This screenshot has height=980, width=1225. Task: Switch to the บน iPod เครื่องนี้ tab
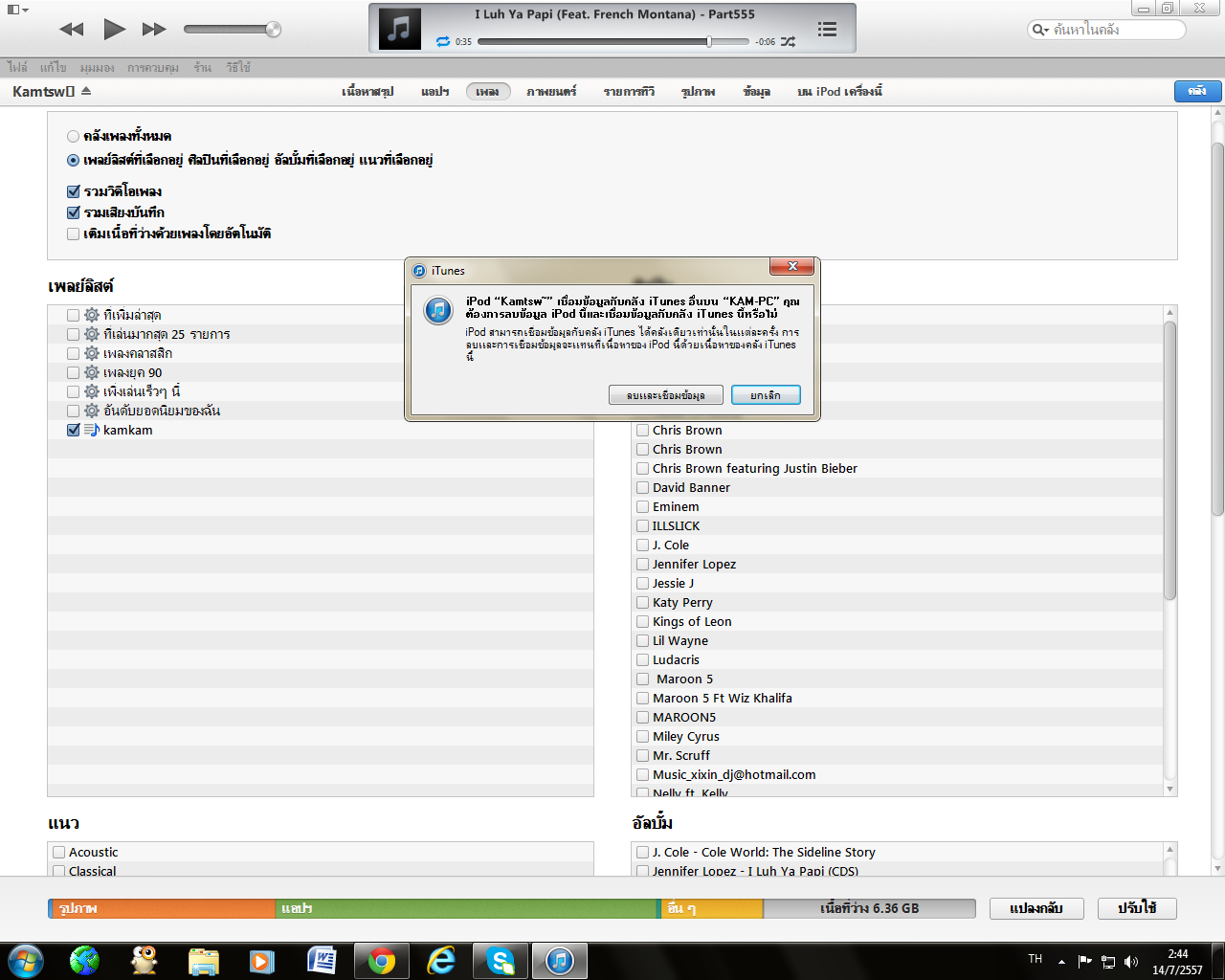pos(839,92)
